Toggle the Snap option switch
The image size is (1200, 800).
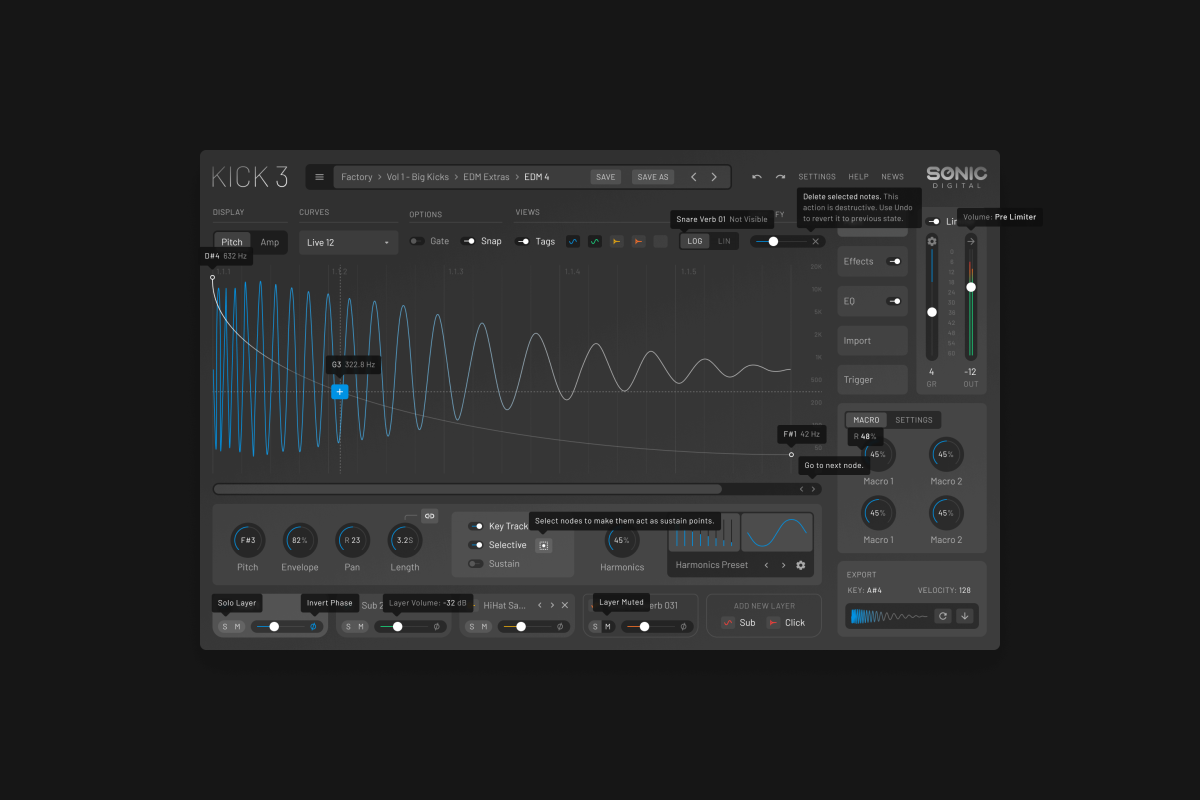coord(468,241)
